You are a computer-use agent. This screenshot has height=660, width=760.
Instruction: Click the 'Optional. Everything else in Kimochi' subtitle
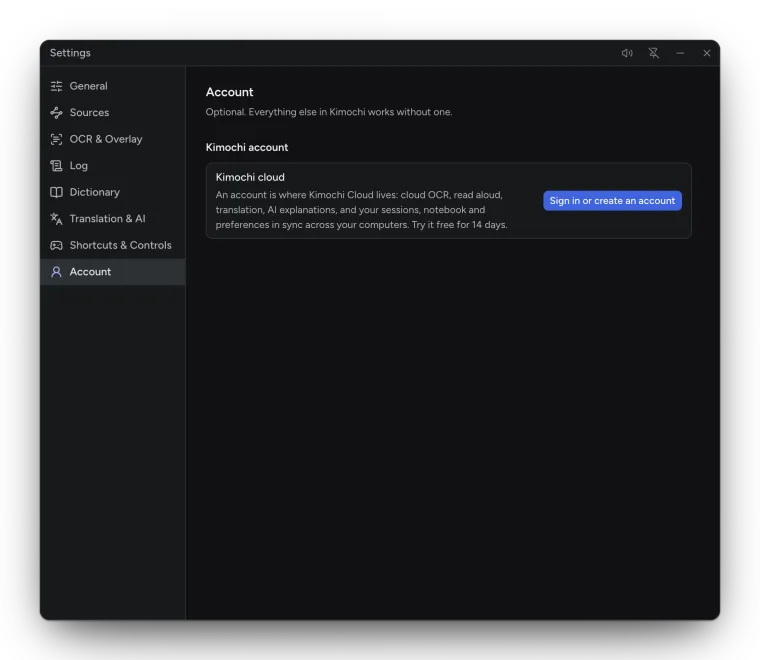[329, 112]
